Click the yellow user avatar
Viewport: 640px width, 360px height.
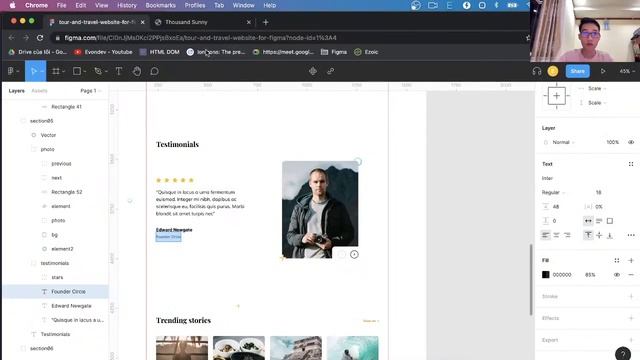coord(553,71)
